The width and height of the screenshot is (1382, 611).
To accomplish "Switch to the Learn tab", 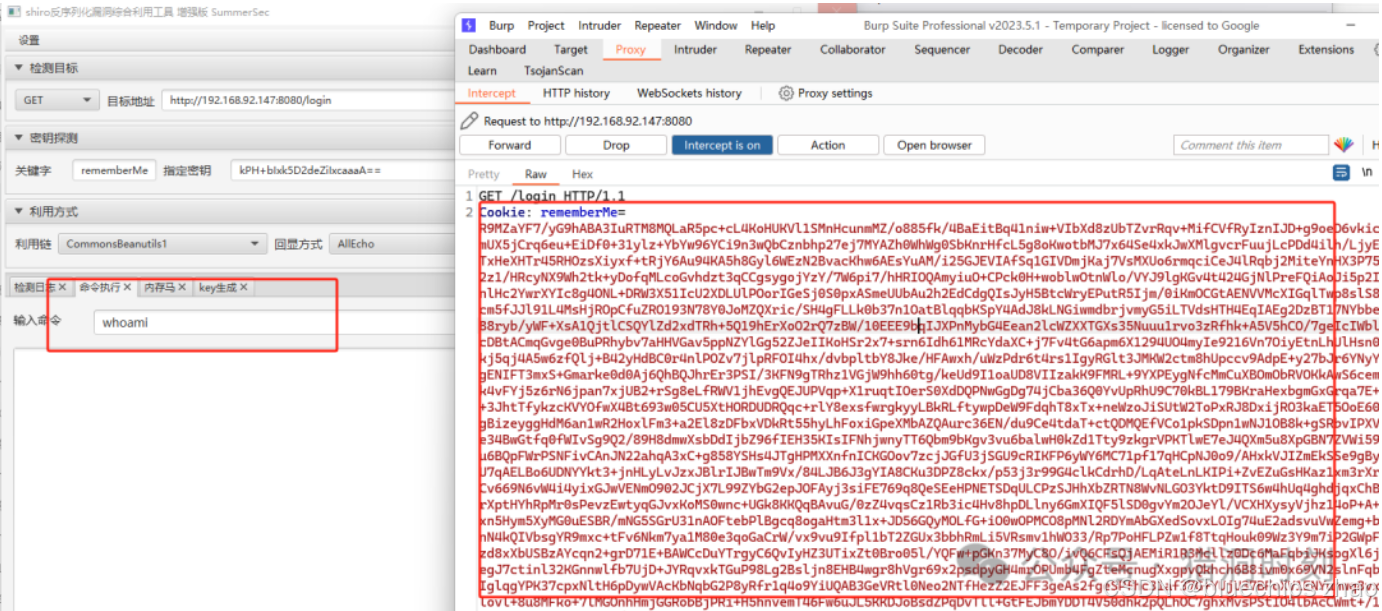I will (x=482, y=71).
